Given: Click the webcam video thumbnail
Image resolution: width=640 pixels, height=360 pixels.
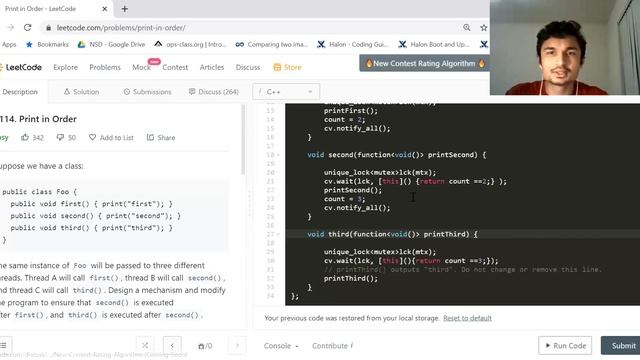Looking at the screenshot, I should click(565, 47).
